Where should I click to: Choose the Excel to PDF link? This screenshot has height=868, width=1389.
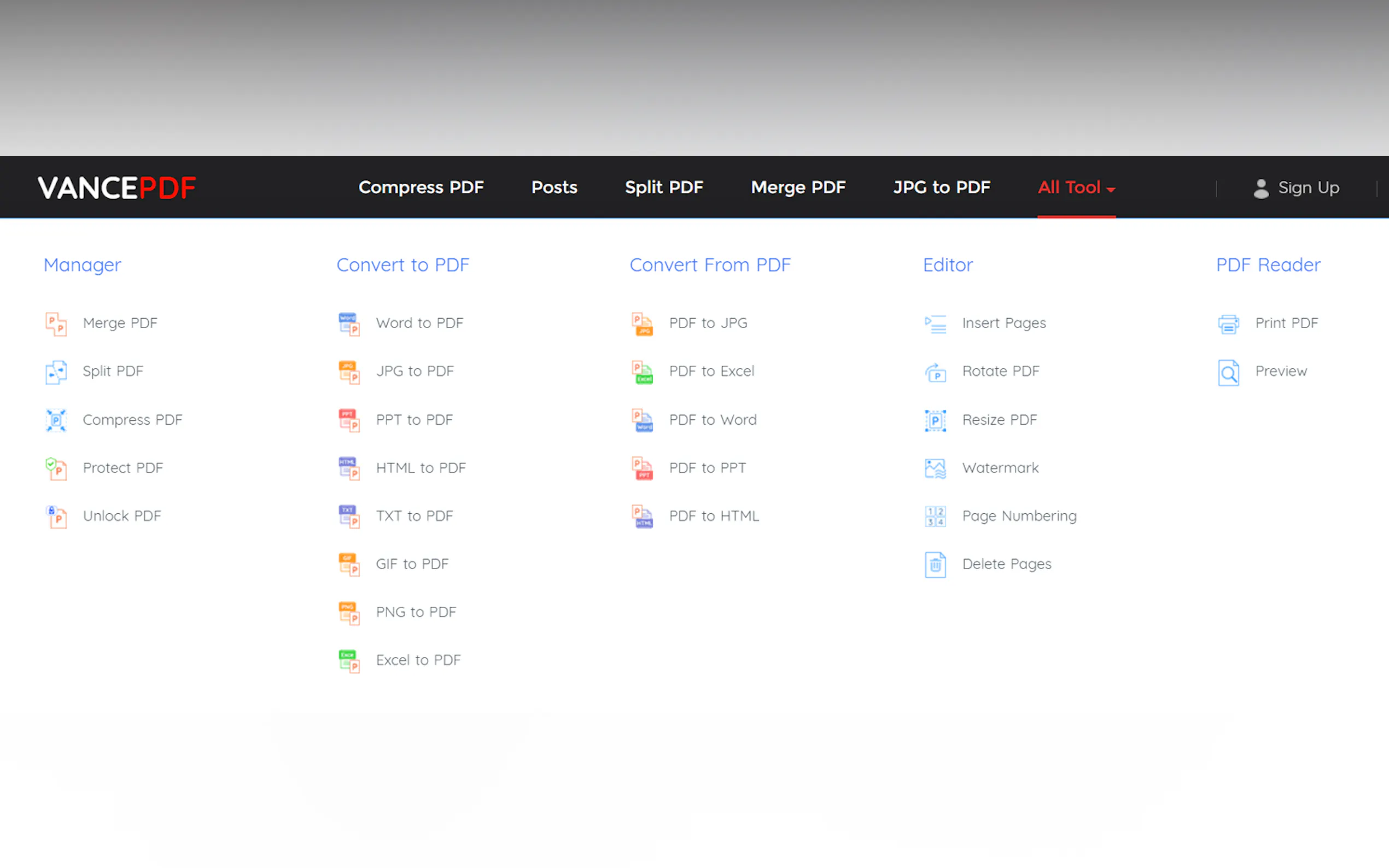tap(418, 660)
